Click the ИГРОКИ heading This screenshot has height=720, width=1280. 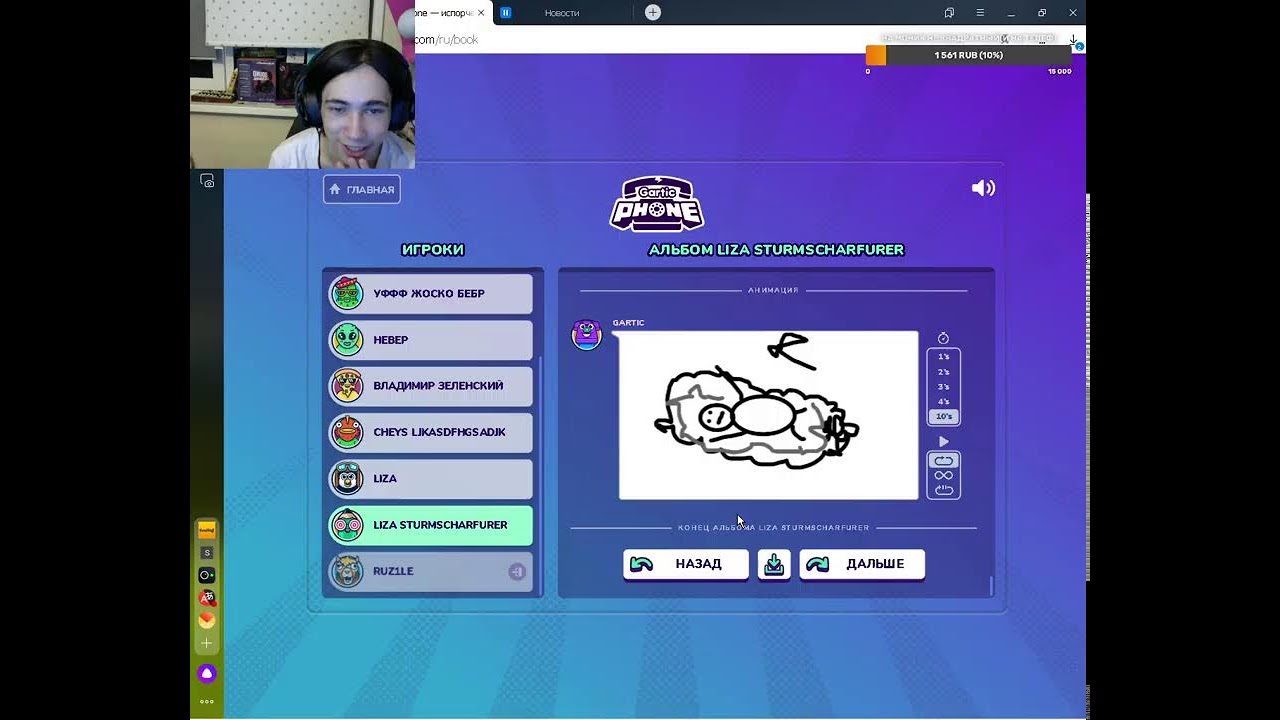(432, 250)
